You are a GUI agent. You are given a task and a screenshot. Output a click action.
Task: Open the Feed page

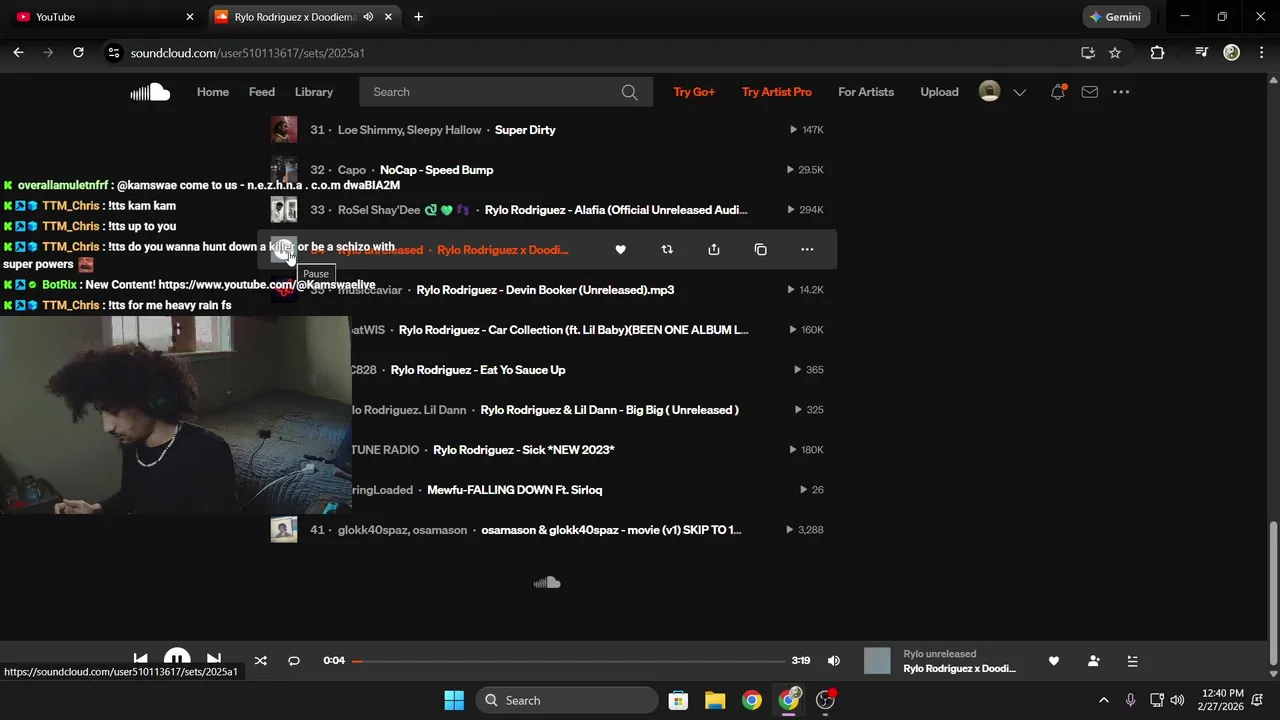262,92
